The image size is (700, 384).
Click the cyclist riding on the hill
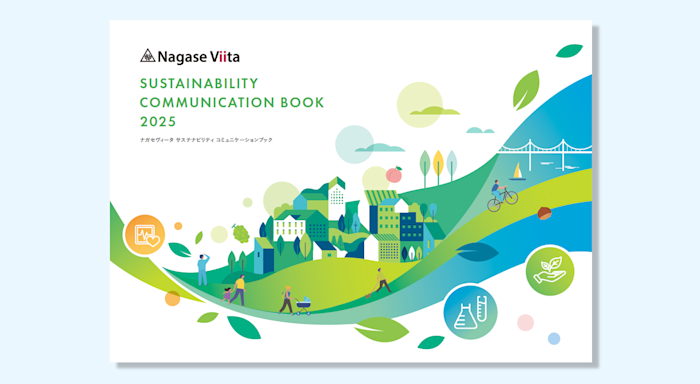tap(501, 195)
